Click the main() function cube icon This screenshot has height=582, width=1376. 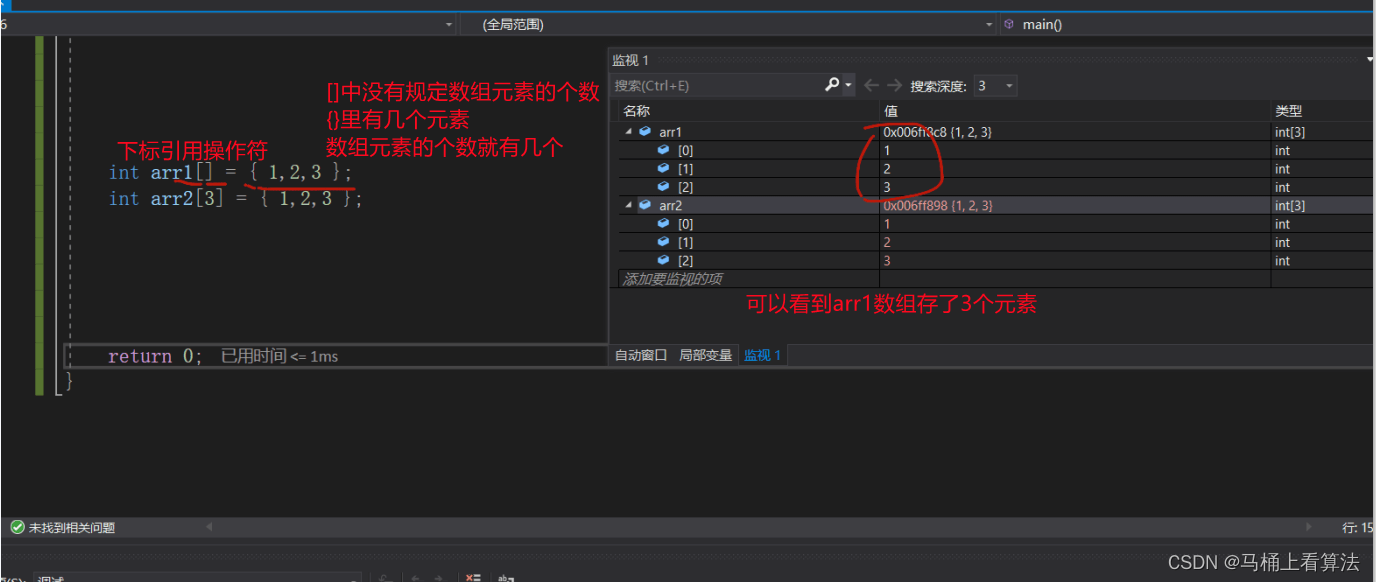(1009, 24)
